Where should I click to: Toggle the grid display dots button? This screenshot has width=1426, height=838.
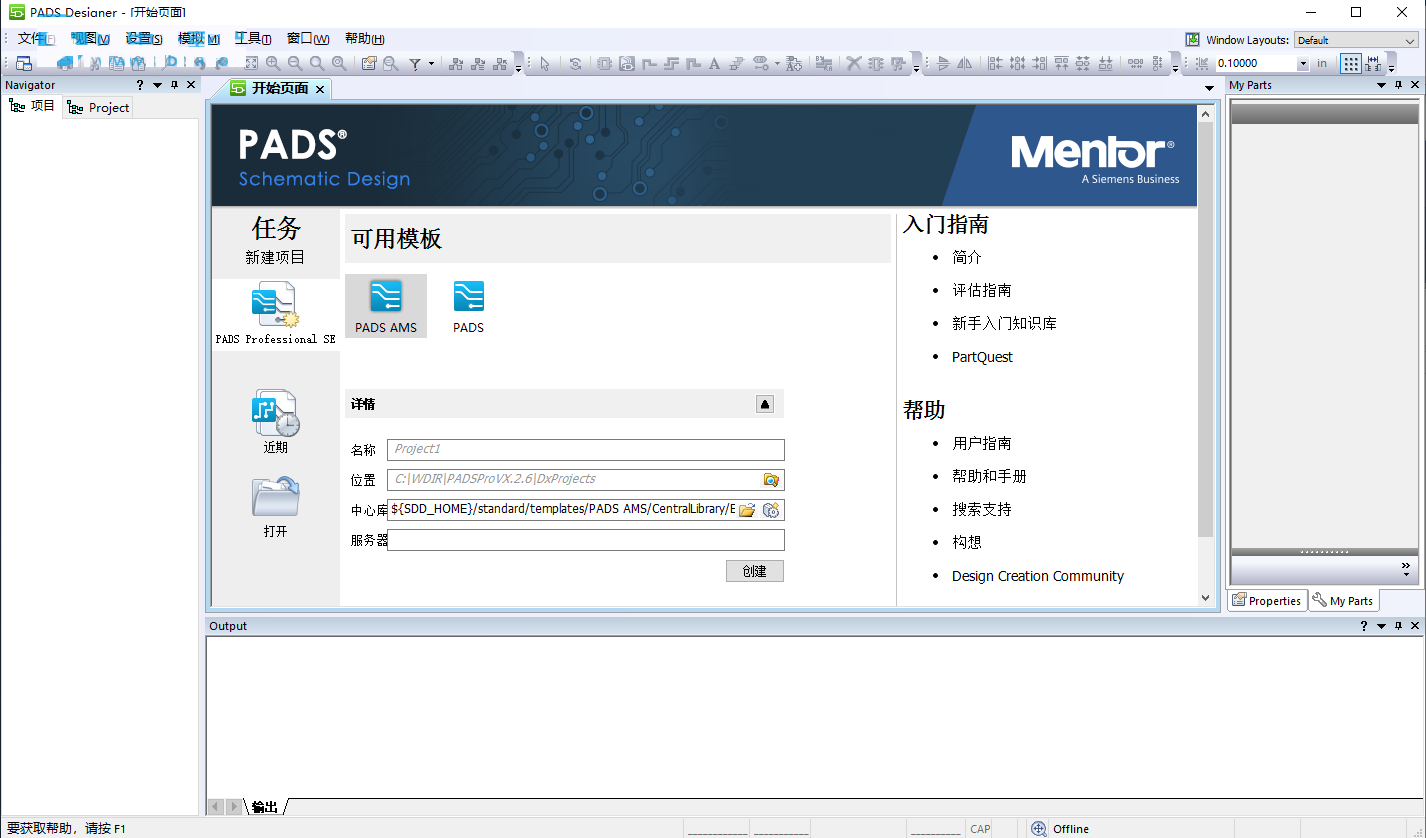1351,63
